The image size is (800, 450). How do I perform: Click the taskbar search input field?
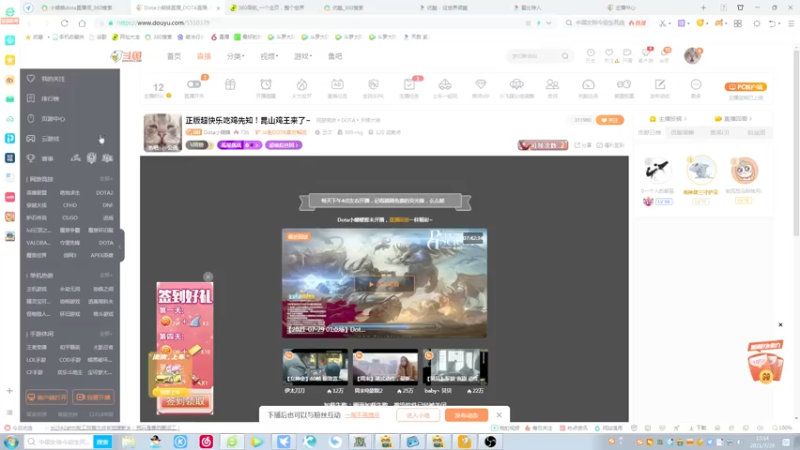click(59, 441)
